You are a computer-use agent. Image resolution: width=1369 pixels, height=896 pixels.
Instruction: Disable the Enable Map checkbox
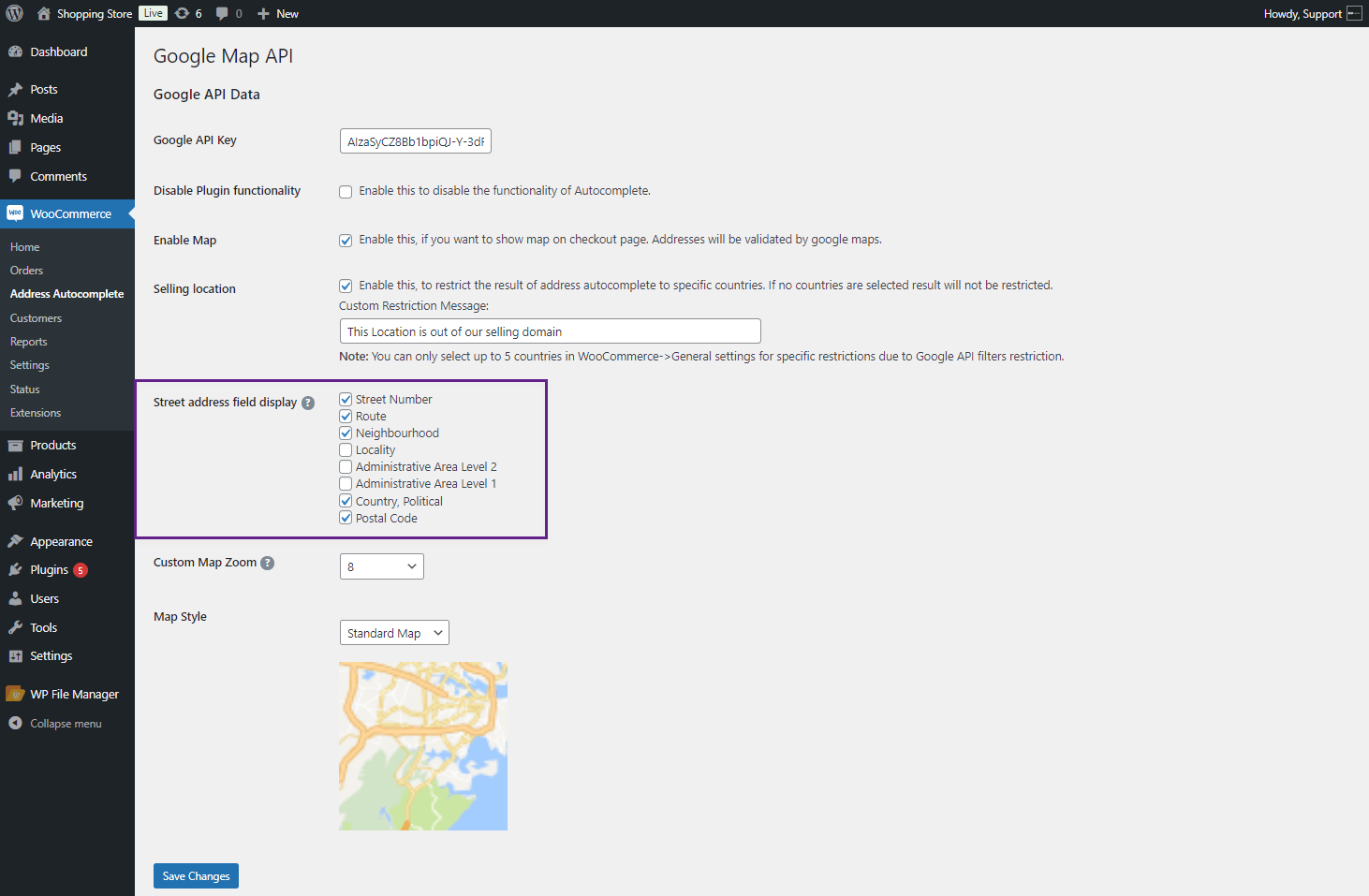[346, 240]
